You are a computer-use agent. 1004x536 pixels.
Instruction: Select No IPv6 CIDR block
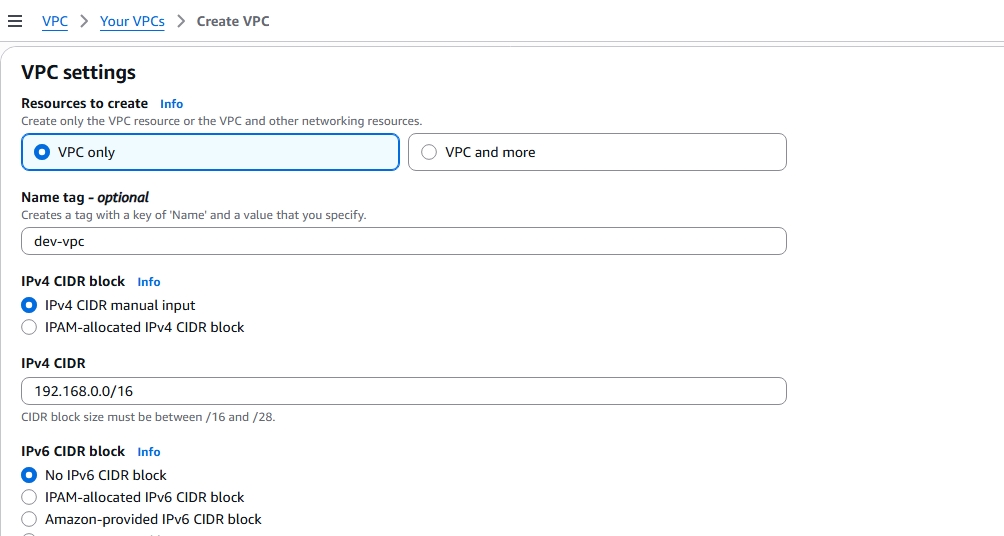29,475
